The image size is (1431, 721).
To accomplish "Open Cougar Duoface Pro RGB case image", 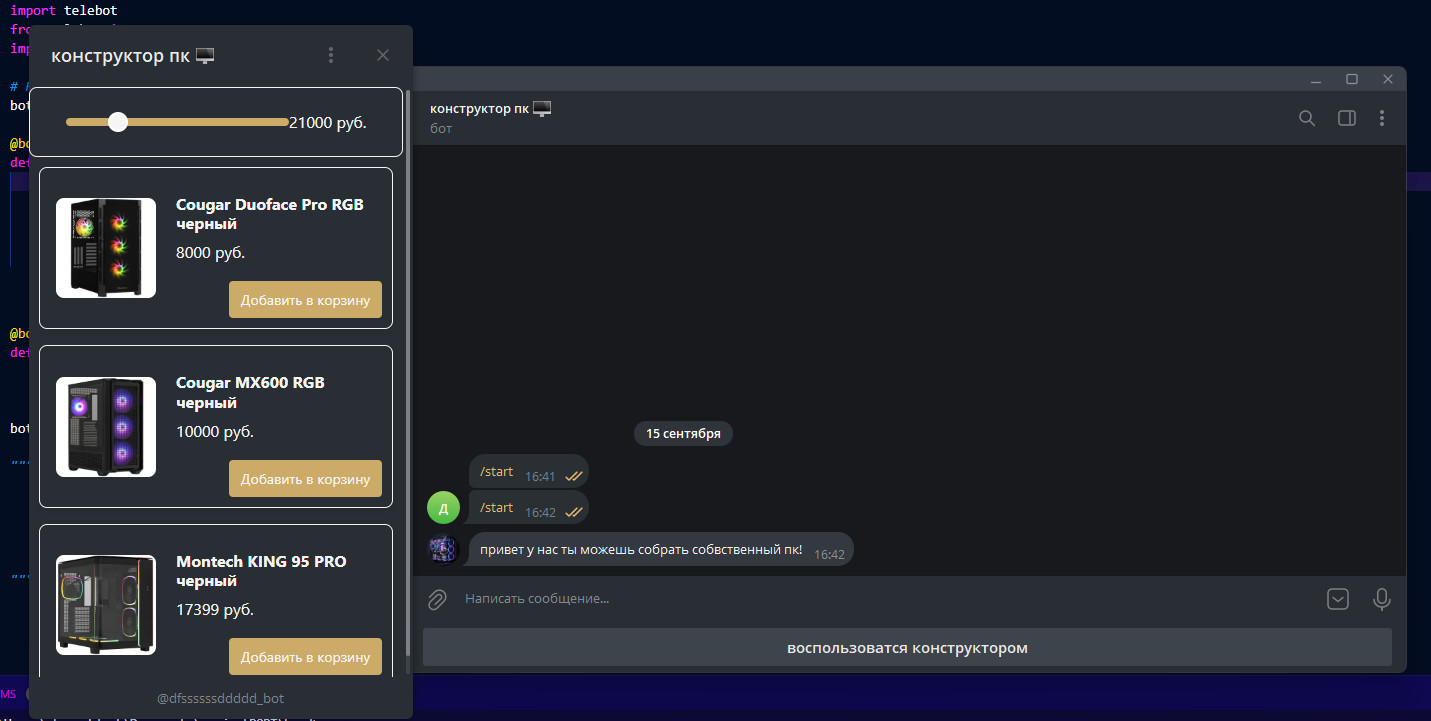I will coord(106,248).
